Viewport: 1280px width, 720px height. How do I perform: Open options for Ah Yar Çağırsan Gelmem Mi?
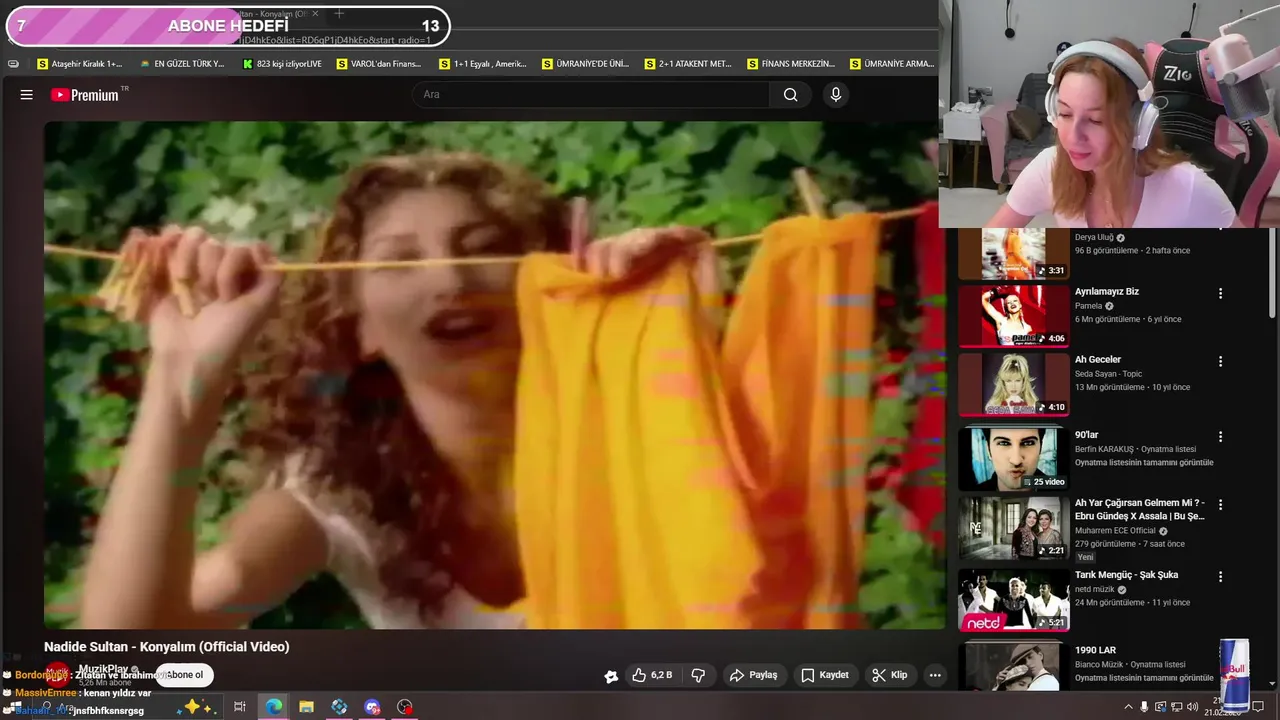pos(1220,505)
